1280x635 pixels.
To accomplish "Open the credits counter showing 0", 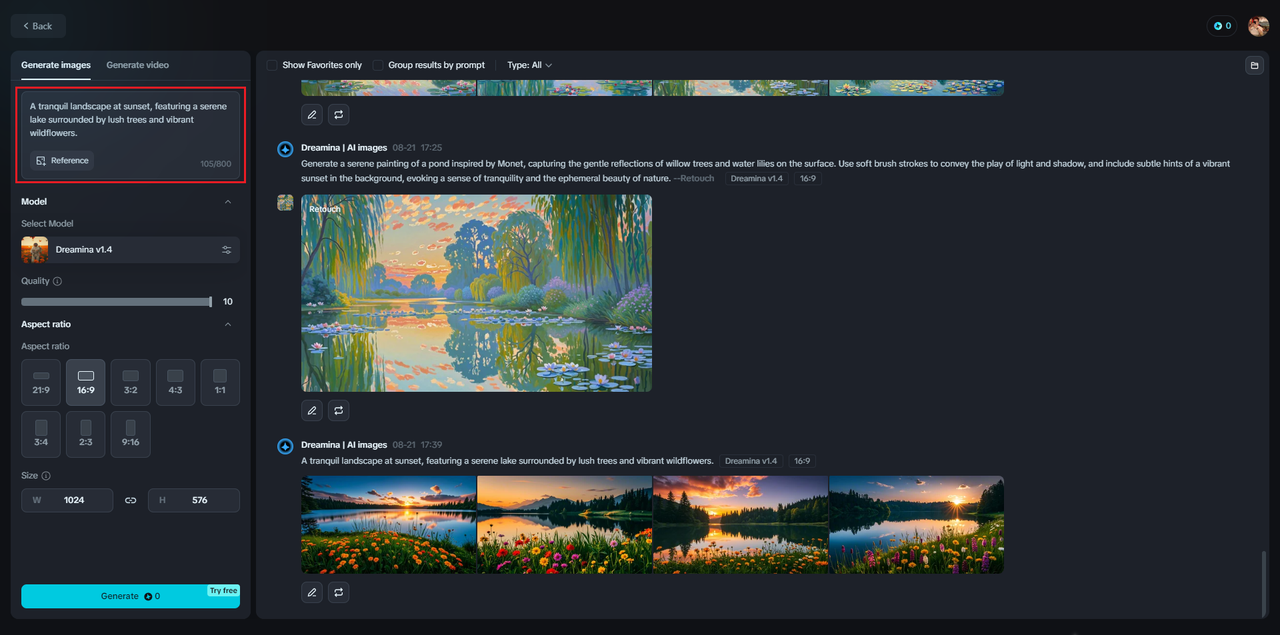I will (x=1222, y=26).
